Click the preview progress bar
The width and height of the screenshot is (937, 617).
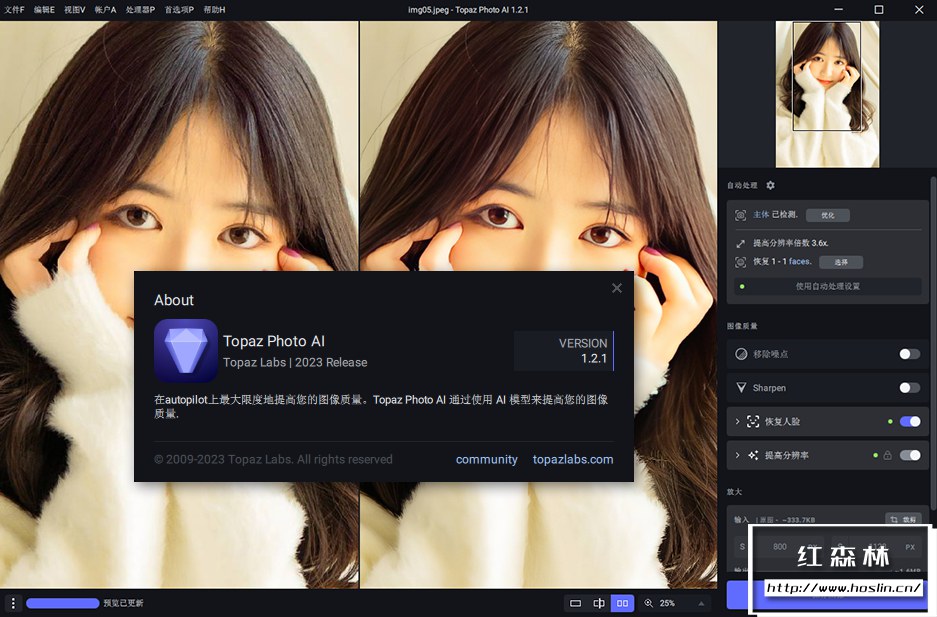[63, 603]
